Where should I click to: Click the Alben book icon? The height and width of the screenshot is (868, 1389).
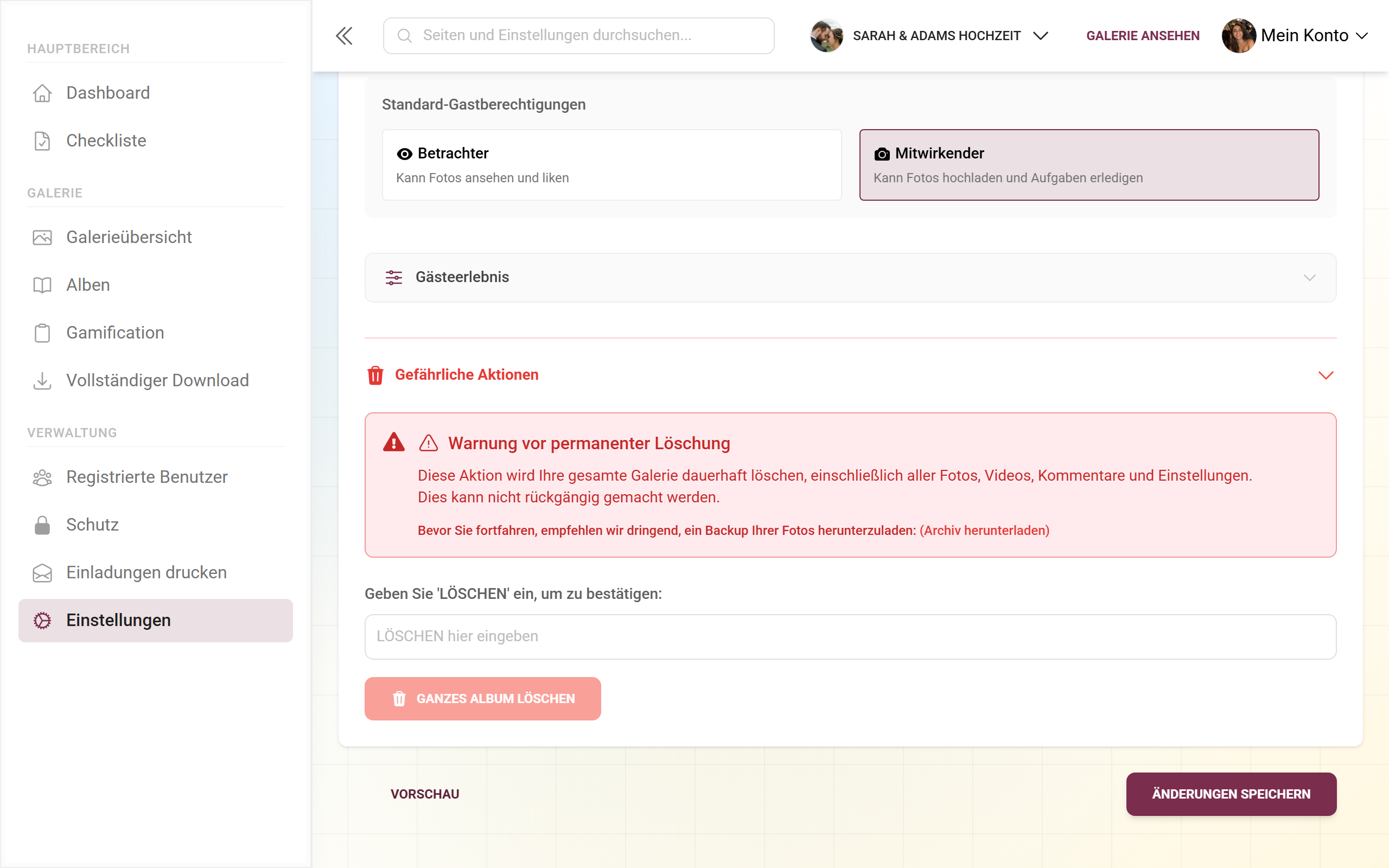[42, 285]
